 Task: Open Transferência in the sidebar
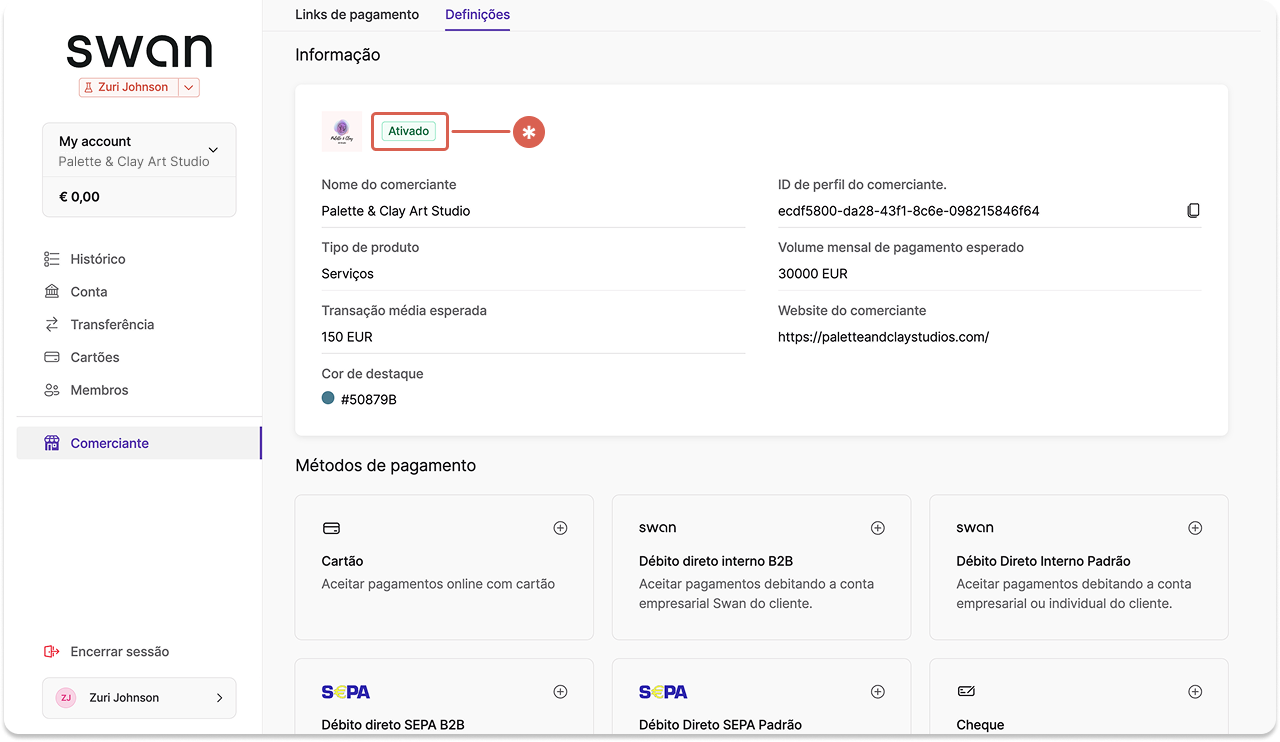pos(112,325)
